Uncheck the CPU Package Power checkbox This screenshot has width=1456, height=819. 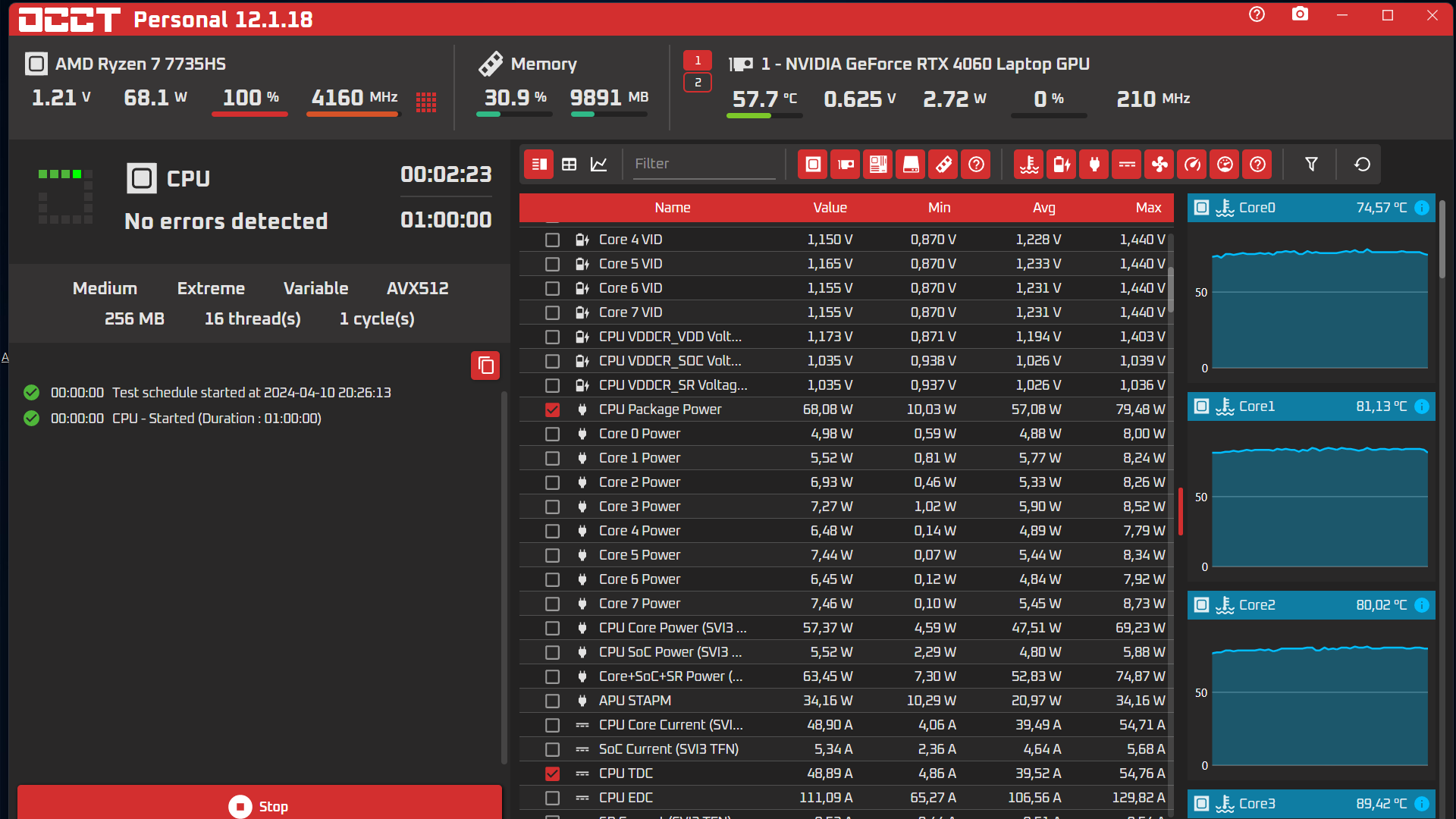[x=552, y=409]
